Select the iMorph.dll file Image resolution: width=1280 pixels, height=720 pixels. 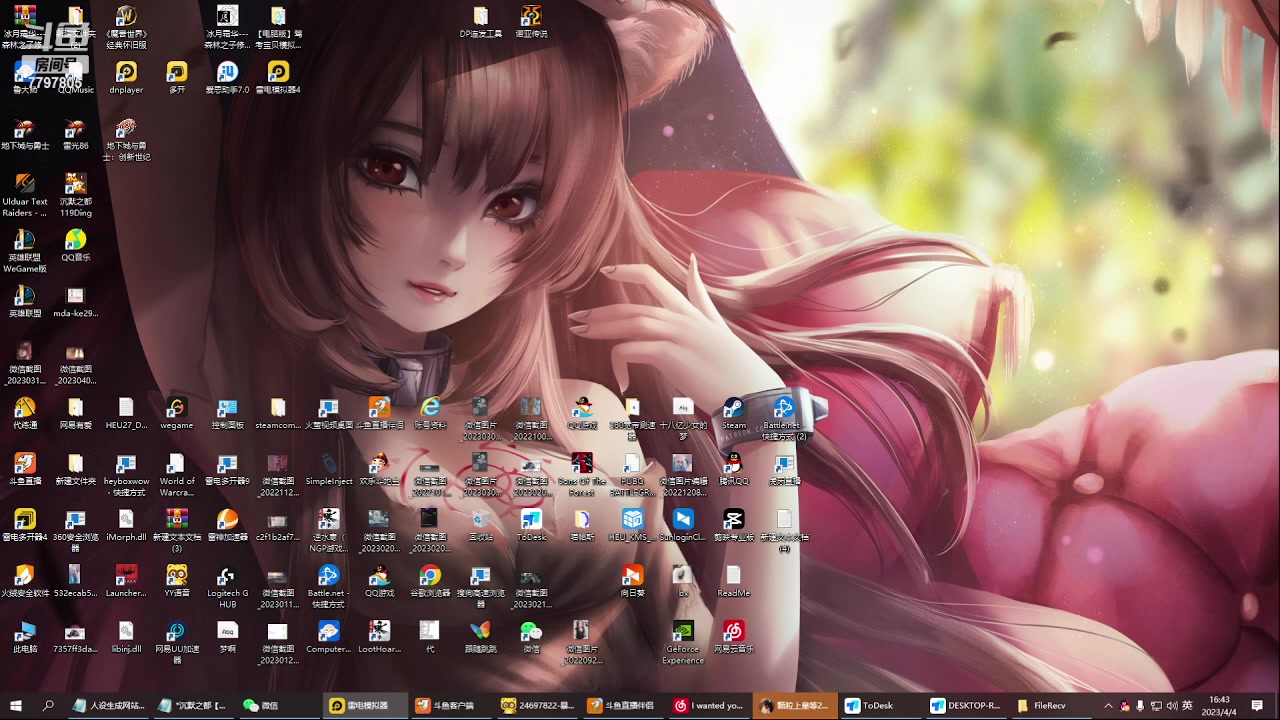click(x=126, y=525)
